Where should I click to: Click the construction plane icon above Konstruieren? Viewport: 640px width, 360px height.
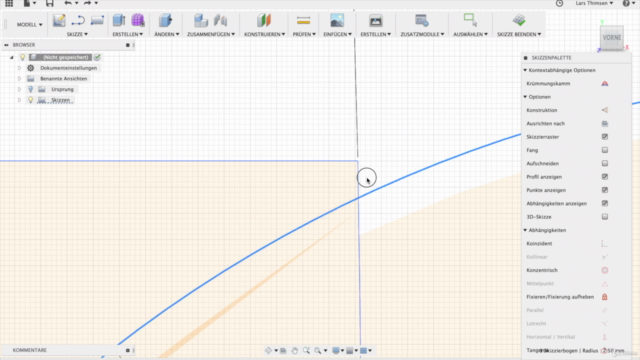click(x=264, y=20)
